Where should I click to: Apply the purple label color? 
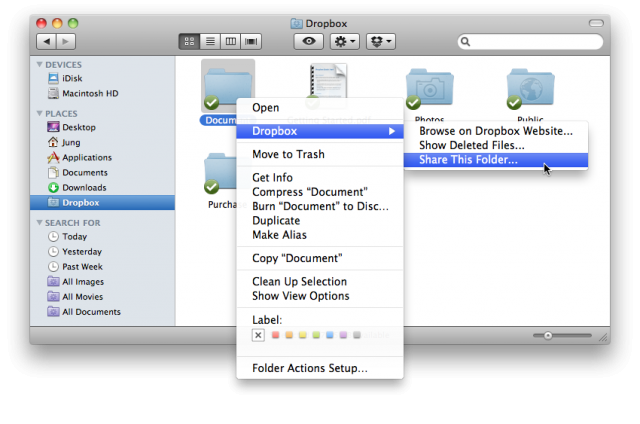(343, 335)
